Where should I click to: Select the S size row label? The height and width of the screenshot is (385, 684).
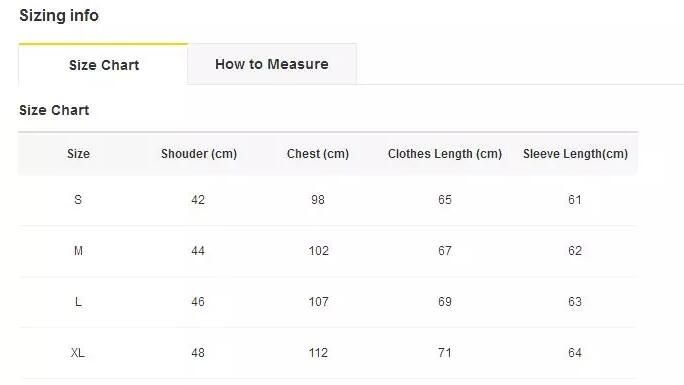pos(78,200)
